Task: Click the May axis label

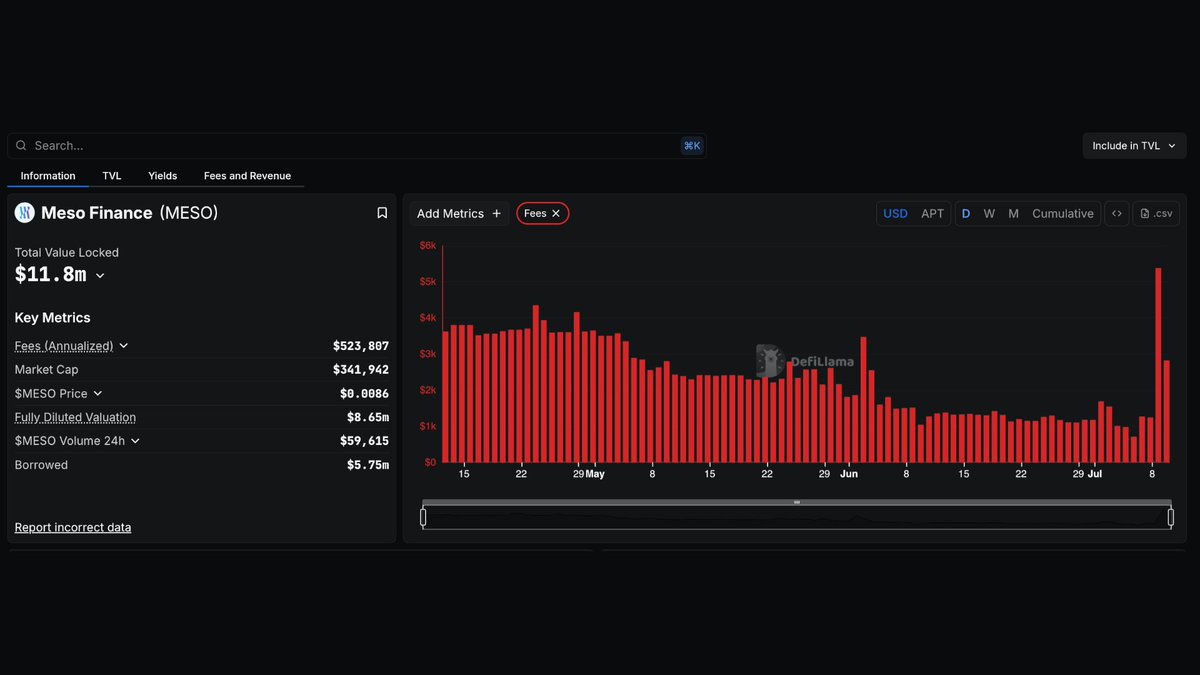Action: coord(595,474)
